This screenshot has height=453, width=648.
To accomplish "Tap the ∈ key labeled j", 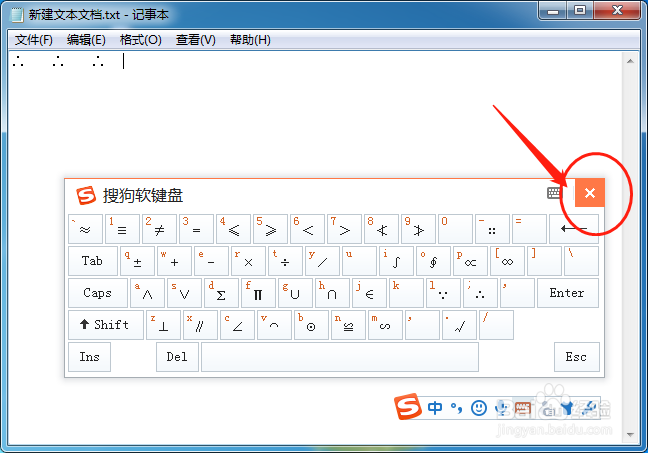I will [369, 293].
